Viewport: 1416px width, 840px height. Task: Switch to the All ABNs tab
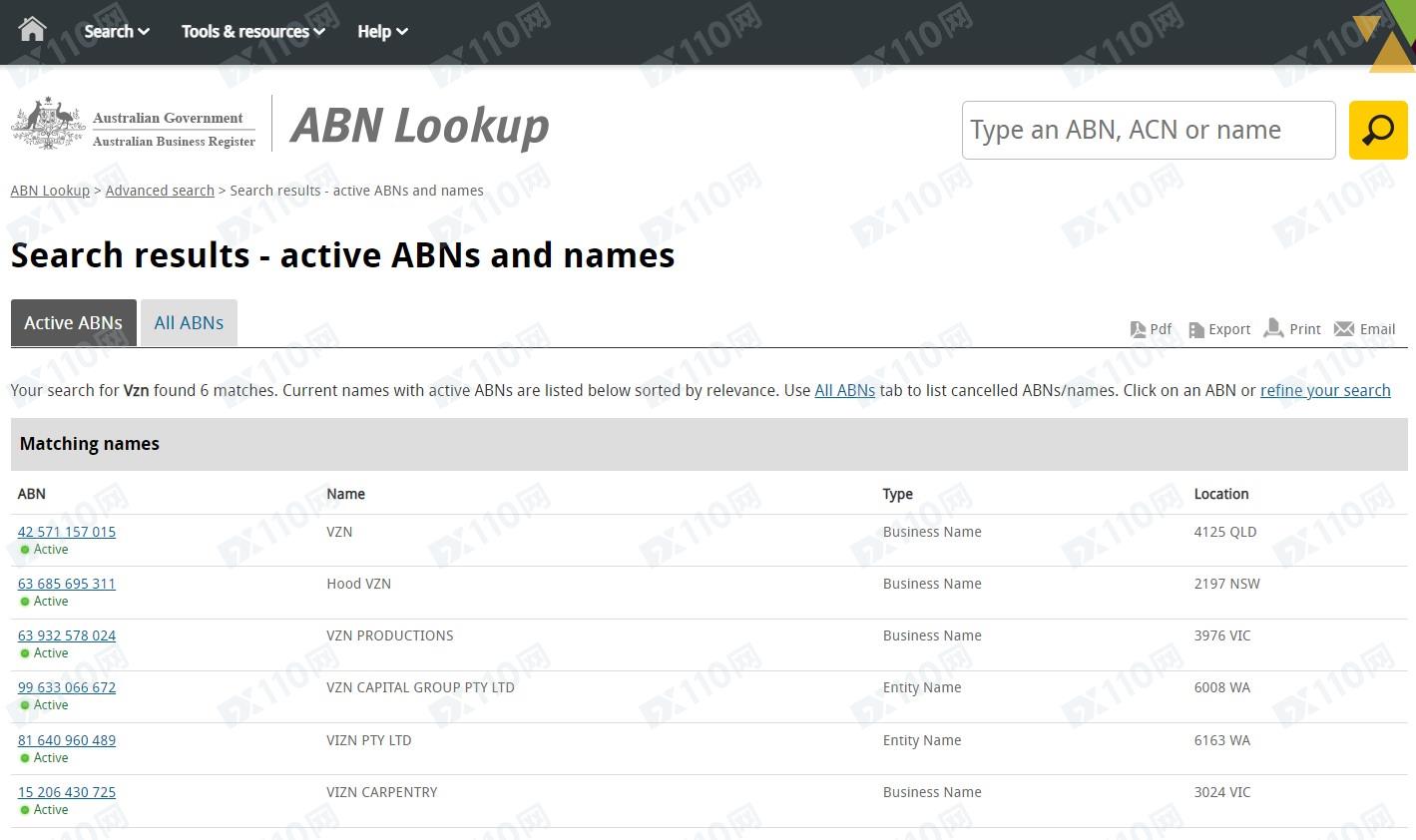click(189, 322)
